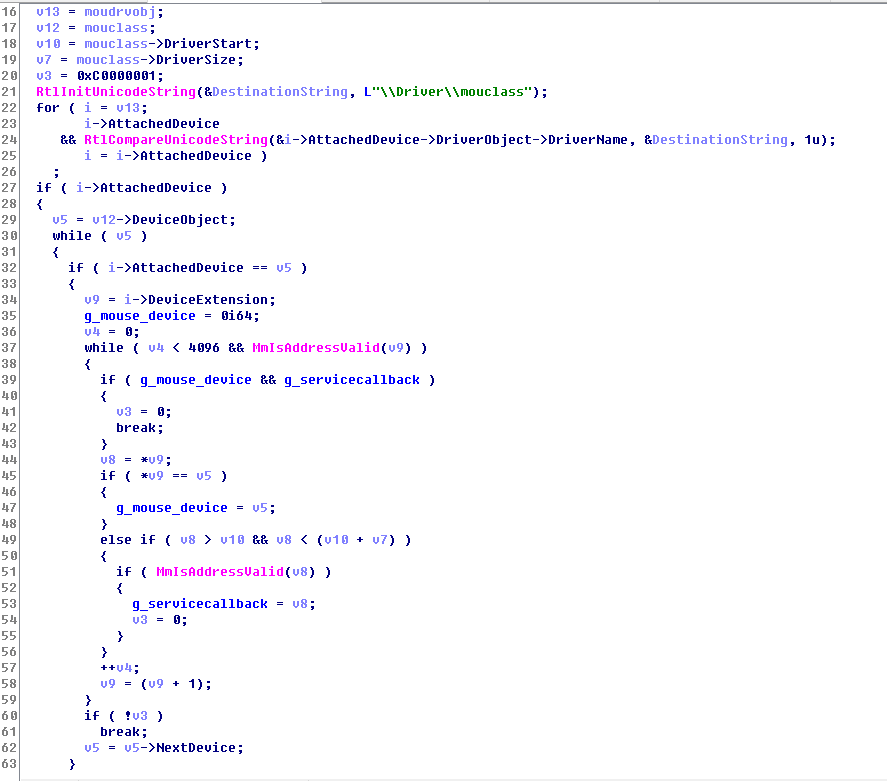Image resolution: width=887 pixels, height=781 pixels.
Task: Click the 4096 loop limit constant
Action: click(x=204, y=348)
